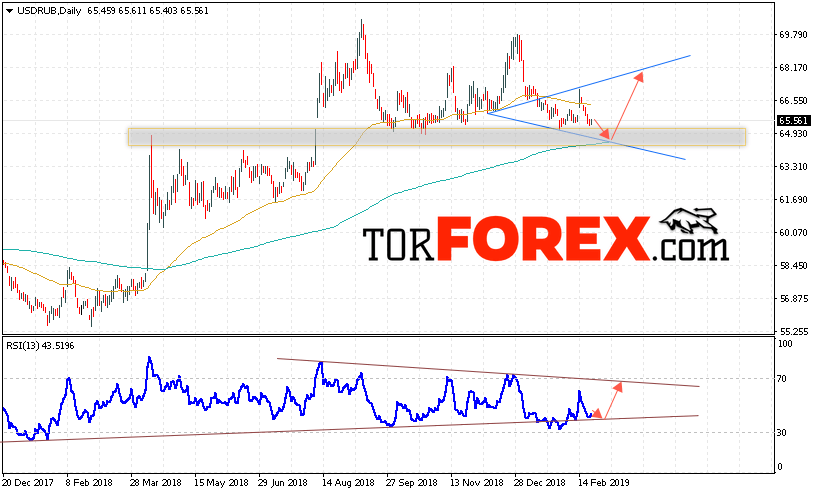Select the 13 Nov 2018 date label
Image resolution: width=815 pixels, height=494 pixels.
point(477,483)
